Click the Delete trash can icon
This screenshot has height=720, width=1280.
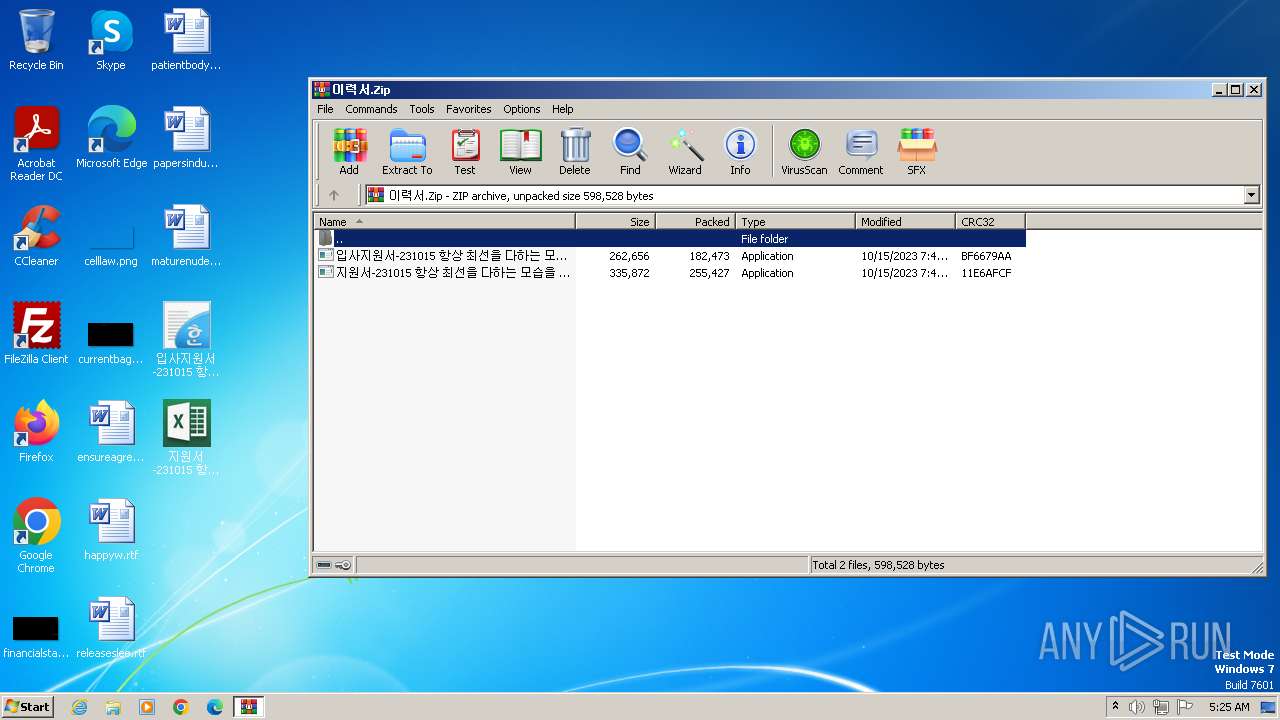575,152
